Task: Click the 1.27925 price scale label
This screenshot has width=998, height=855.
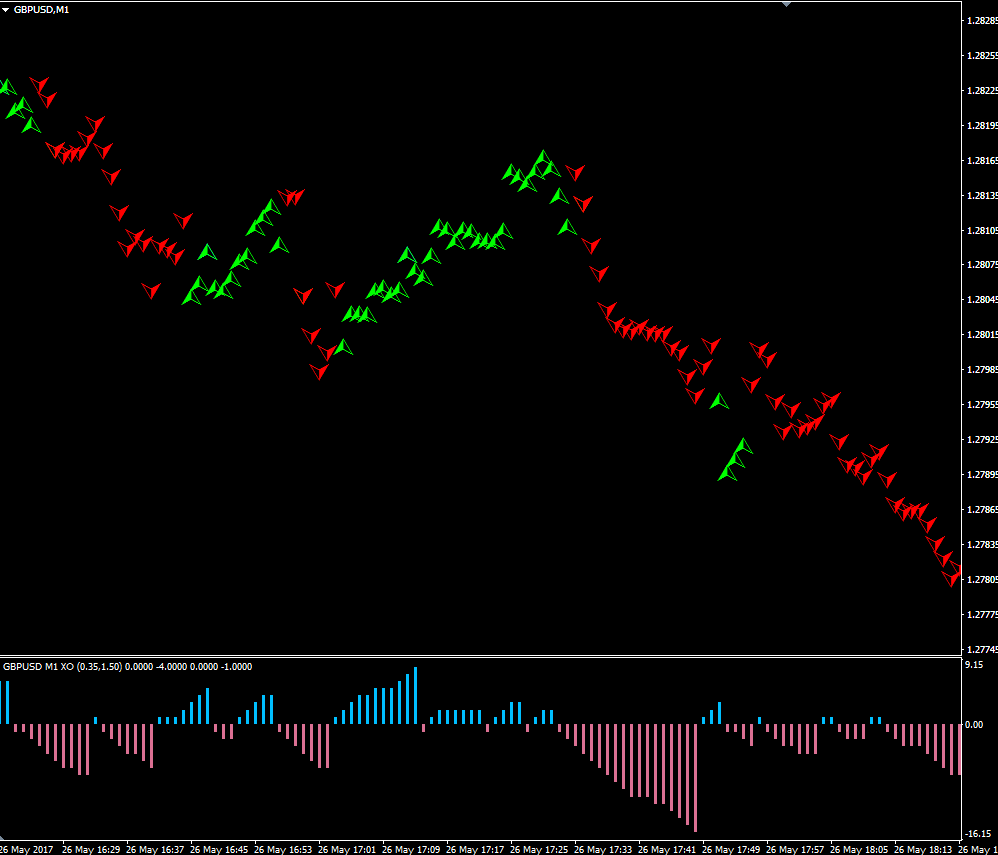Action: (x=981, y=440)
